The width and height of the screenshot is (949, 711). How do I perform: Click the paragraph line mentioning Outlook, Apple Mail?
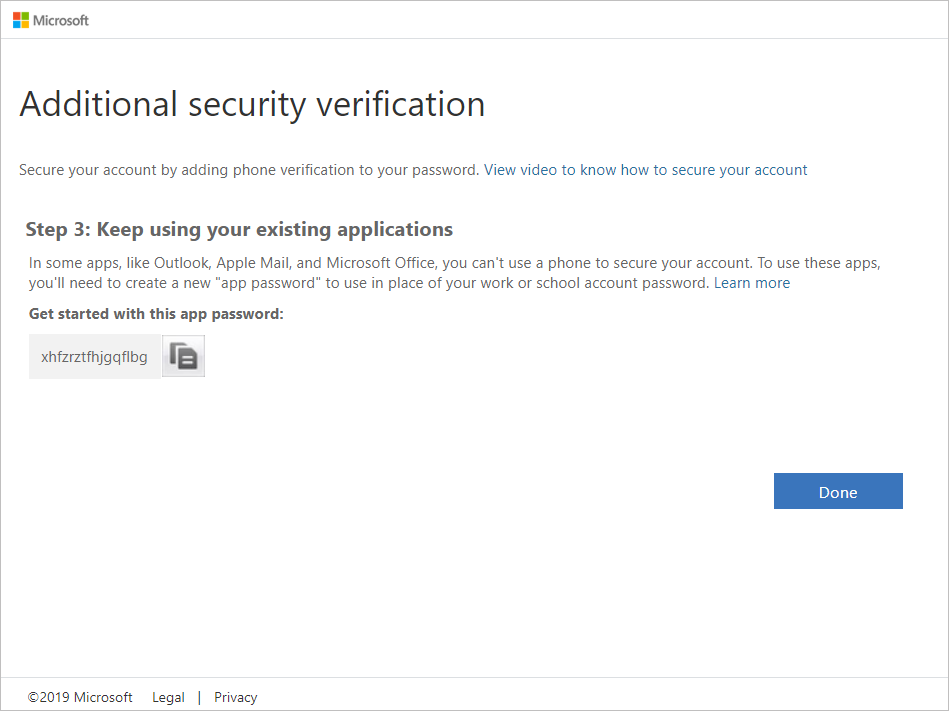(x=454, y=263)
